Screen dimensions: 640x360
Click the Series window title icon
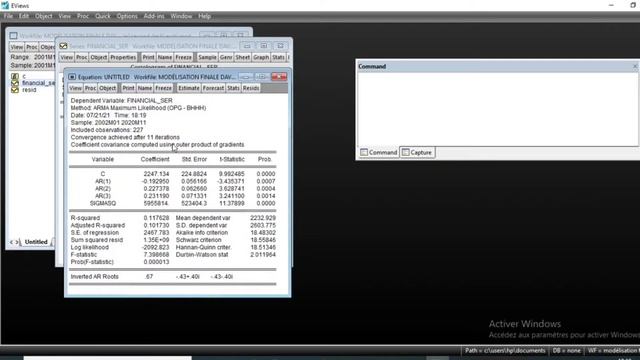click(x=63, y=46)
